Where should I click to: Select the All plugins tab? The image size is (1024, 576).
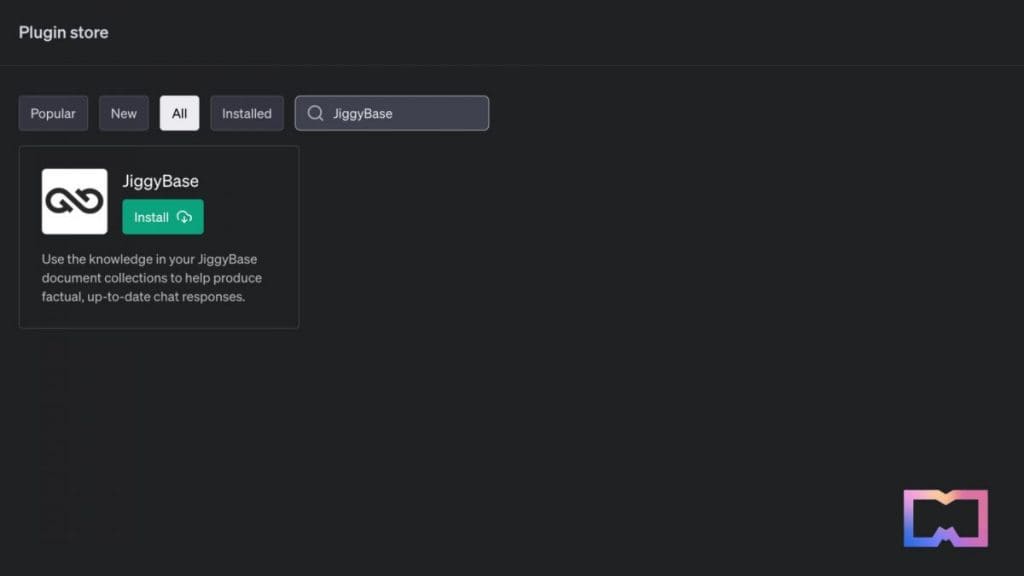point(180,114)
